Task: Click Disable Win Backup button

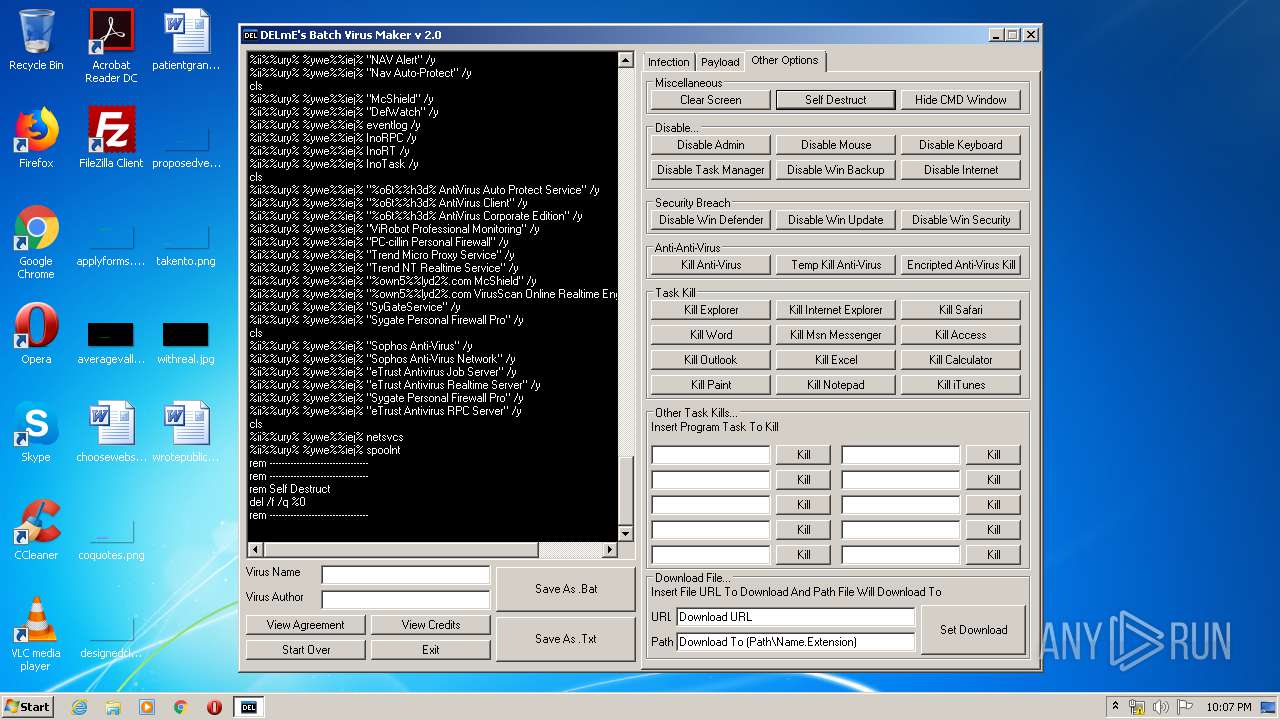Action: [x=836, y=170]
